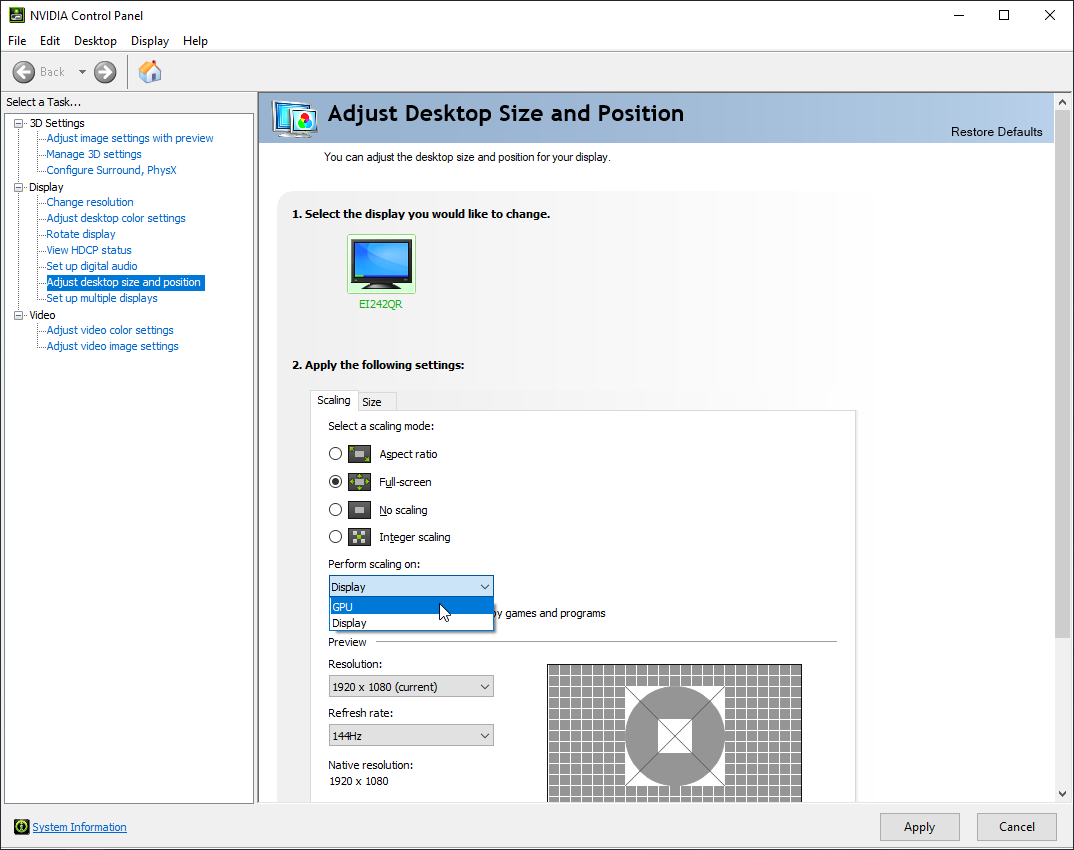Click Restore Defaults

[997, 132]
